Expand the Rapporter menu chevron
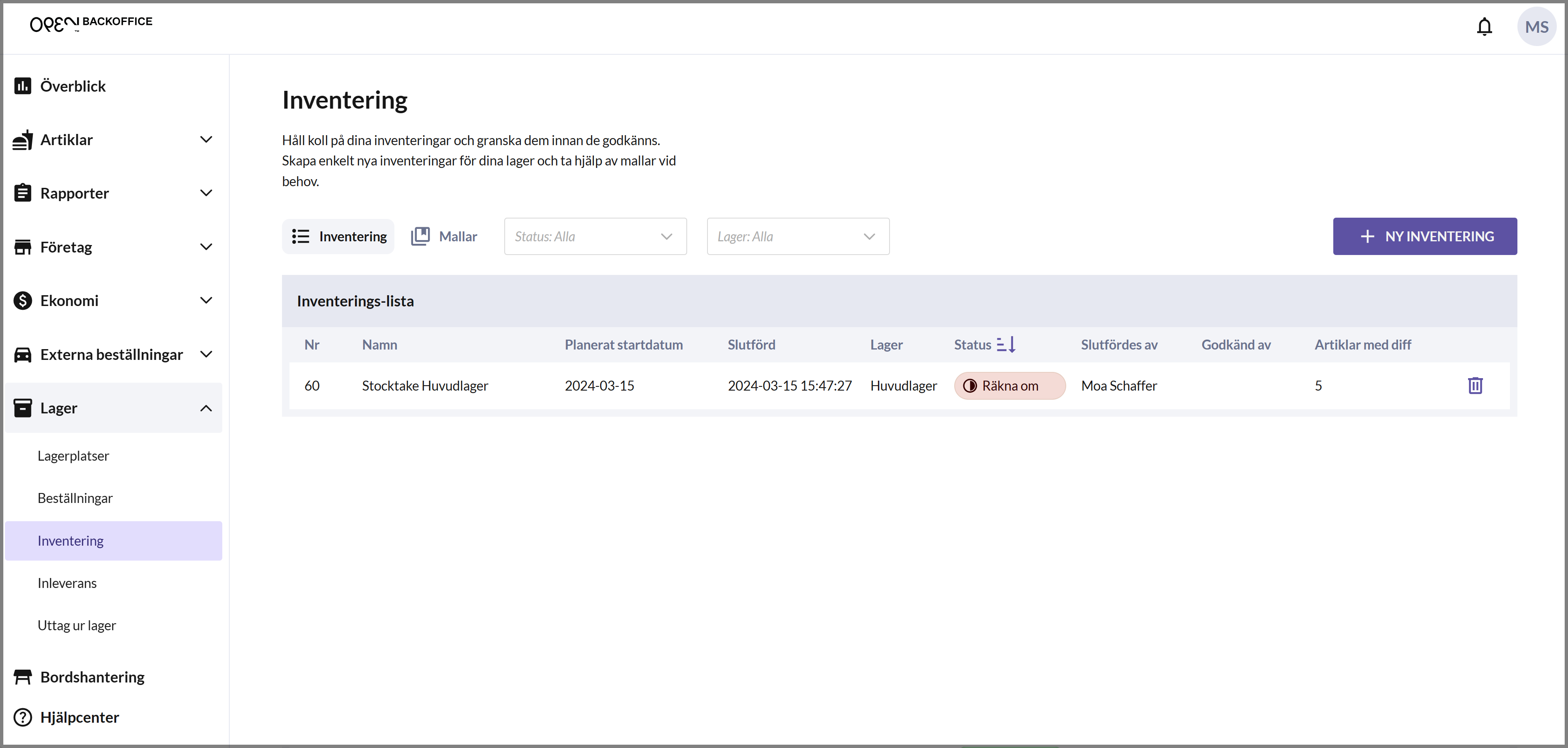The width and height of the screenshot is (1568, 748). (x=206, y=193)
